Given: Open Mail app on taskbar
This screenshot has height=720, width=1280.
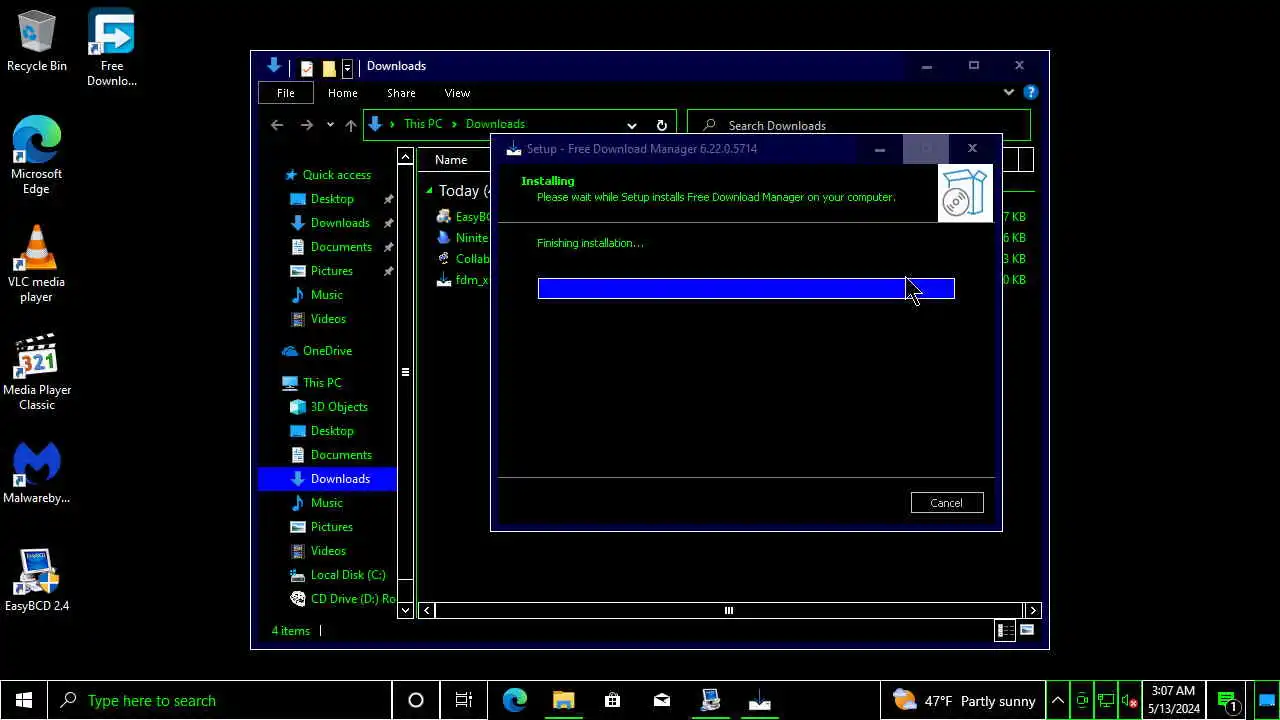Looking at the screenshot, I should click(x=662, y=700).
